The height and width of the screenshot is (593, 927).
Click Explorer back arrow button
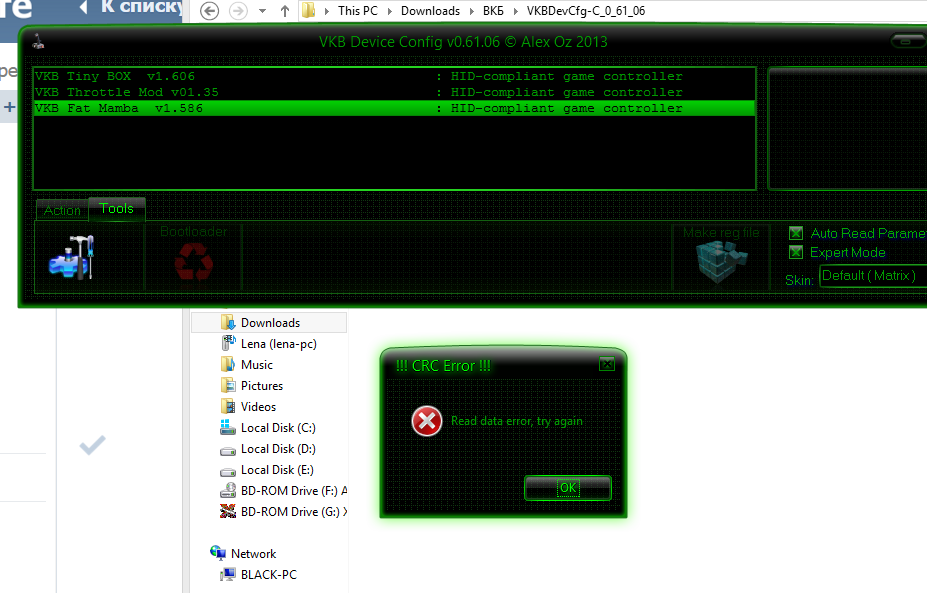pos(209,11)
